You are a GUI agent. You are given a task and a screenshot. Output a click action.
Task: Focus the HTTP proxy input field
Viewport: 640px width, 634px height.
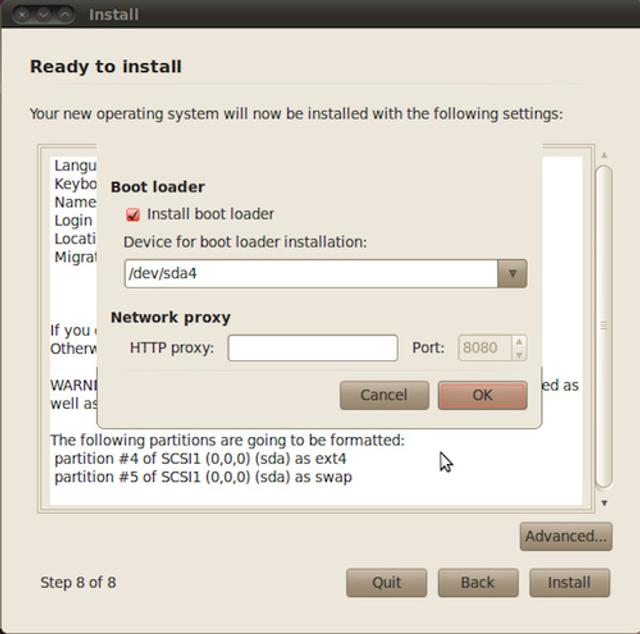click(x=312, y=348)
